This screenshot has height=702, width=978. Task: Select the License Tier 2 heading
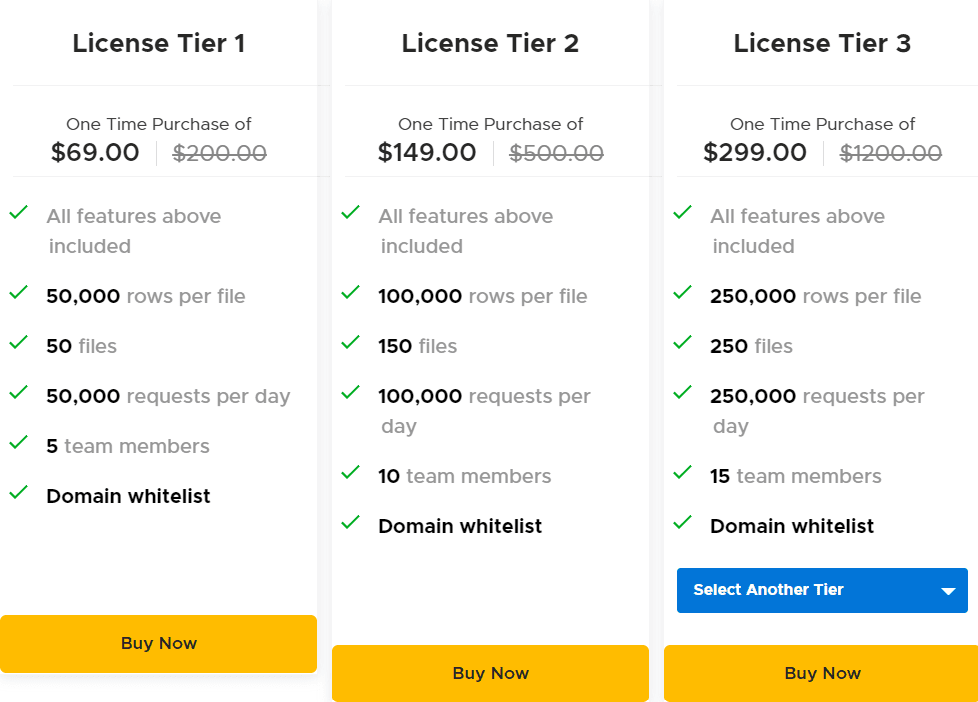(490, 43)
